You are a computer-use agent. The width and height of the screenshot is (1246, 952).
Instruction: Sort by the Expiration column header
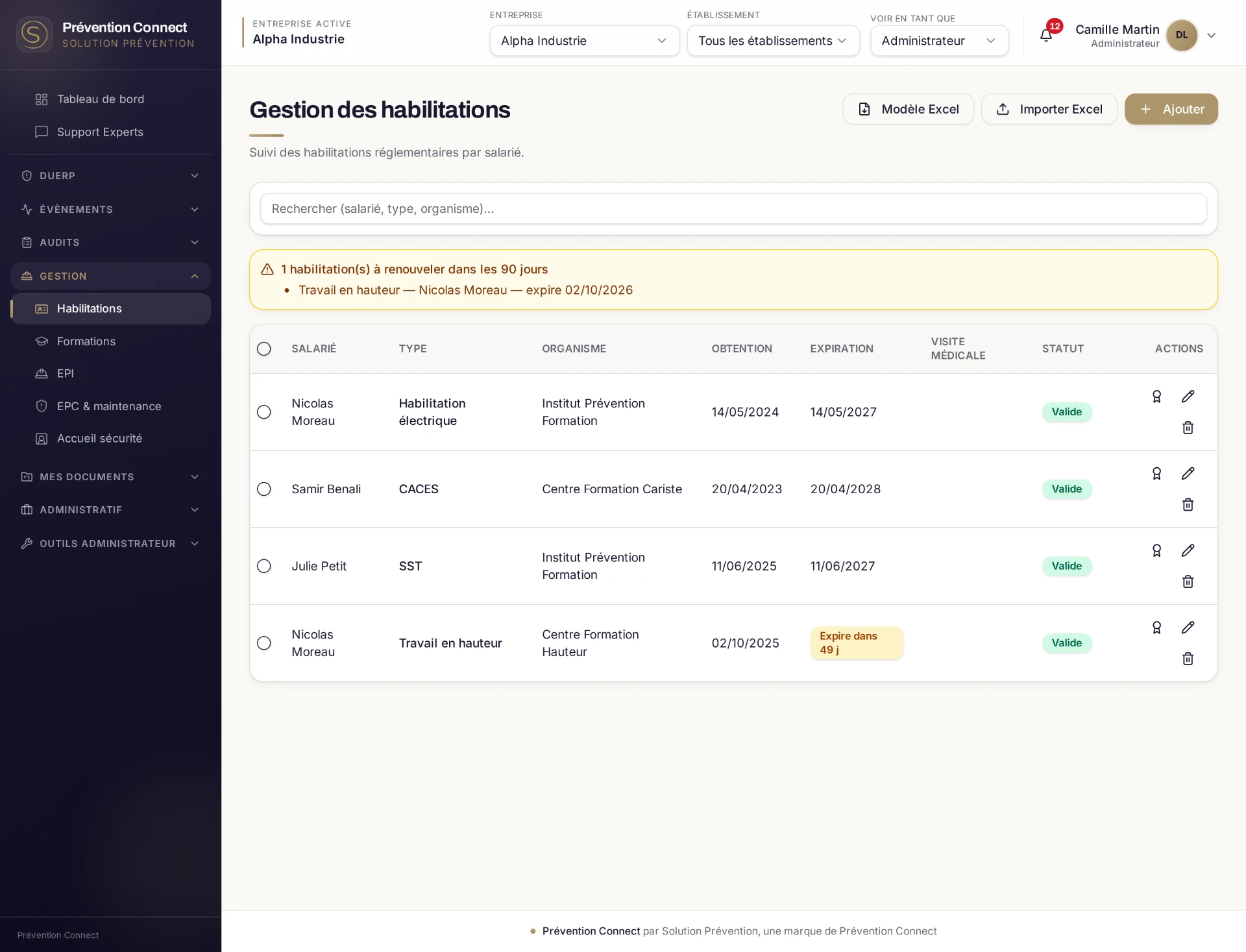pos(842,349)
